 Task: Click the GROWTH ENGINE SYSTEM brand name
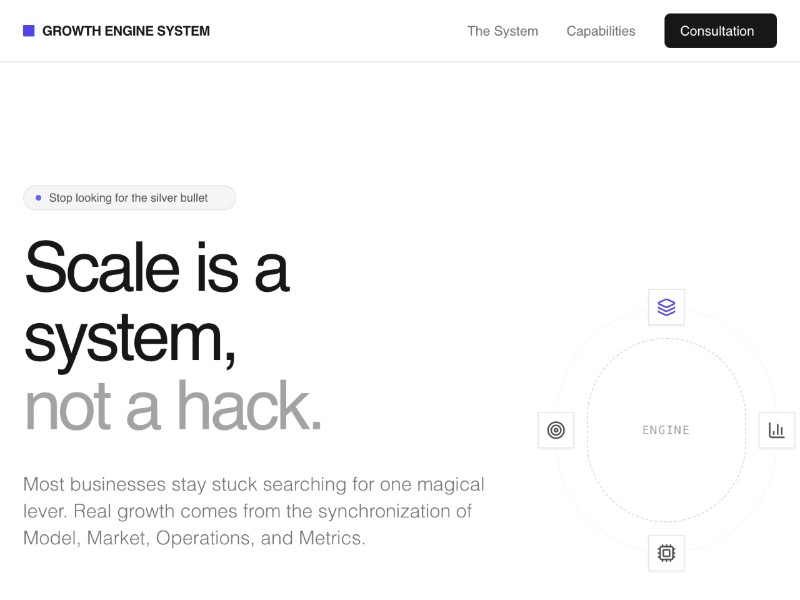coord(126,31)
